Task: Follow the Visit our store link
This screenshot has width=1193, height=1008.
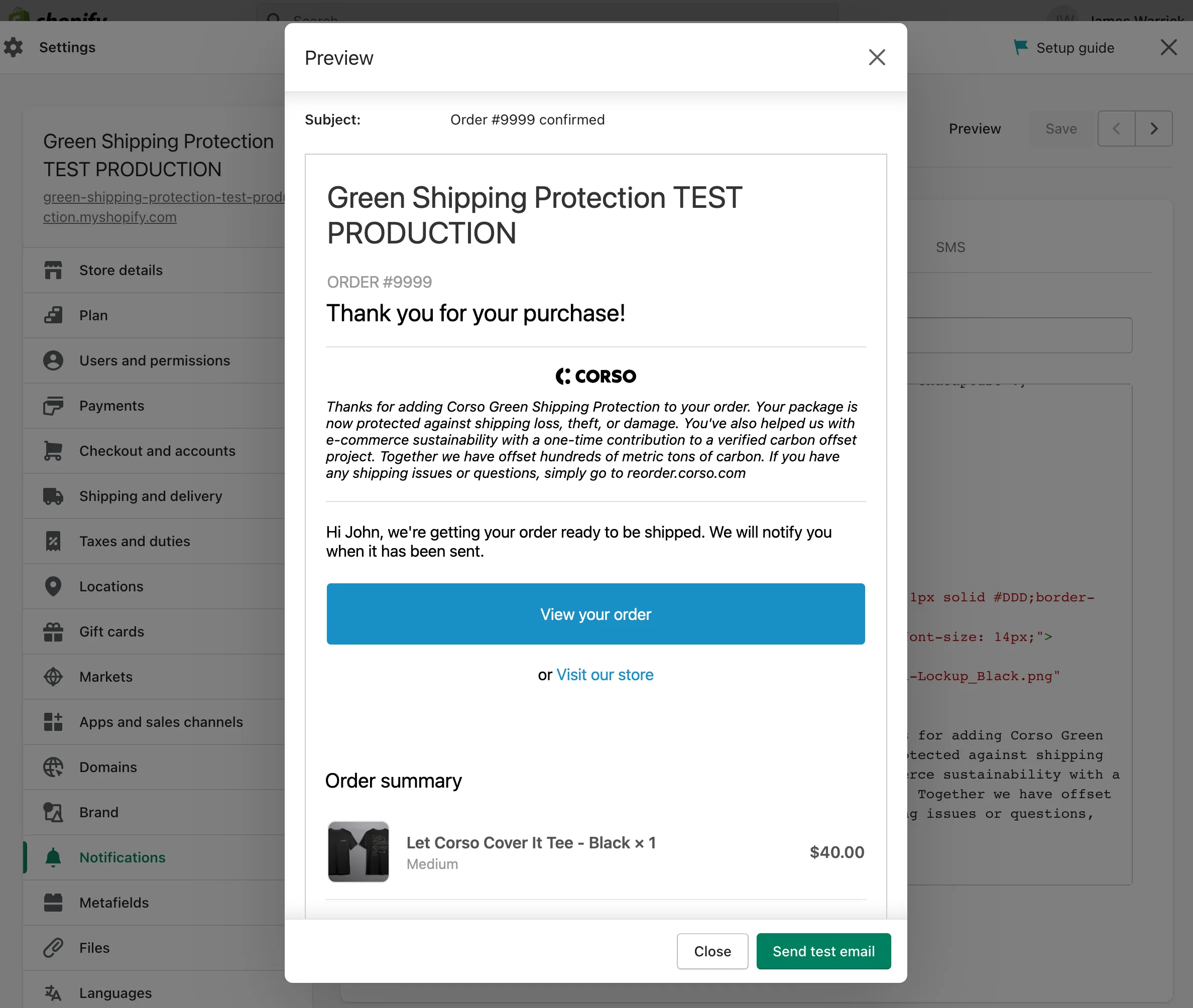Action: click(x=604, y=674)
